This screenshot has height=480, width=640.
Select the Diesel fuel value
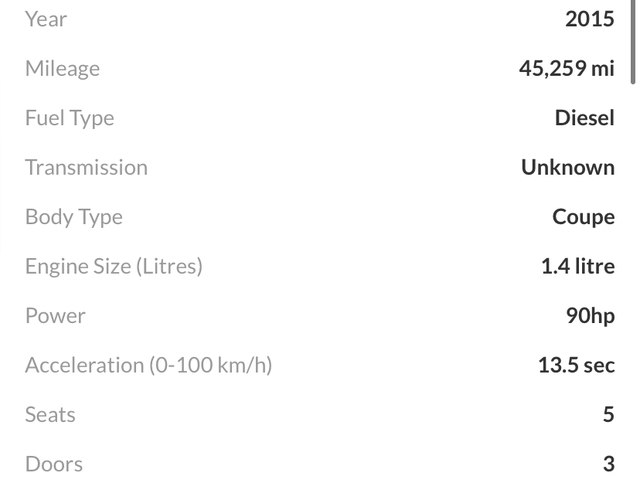(584, 118)
